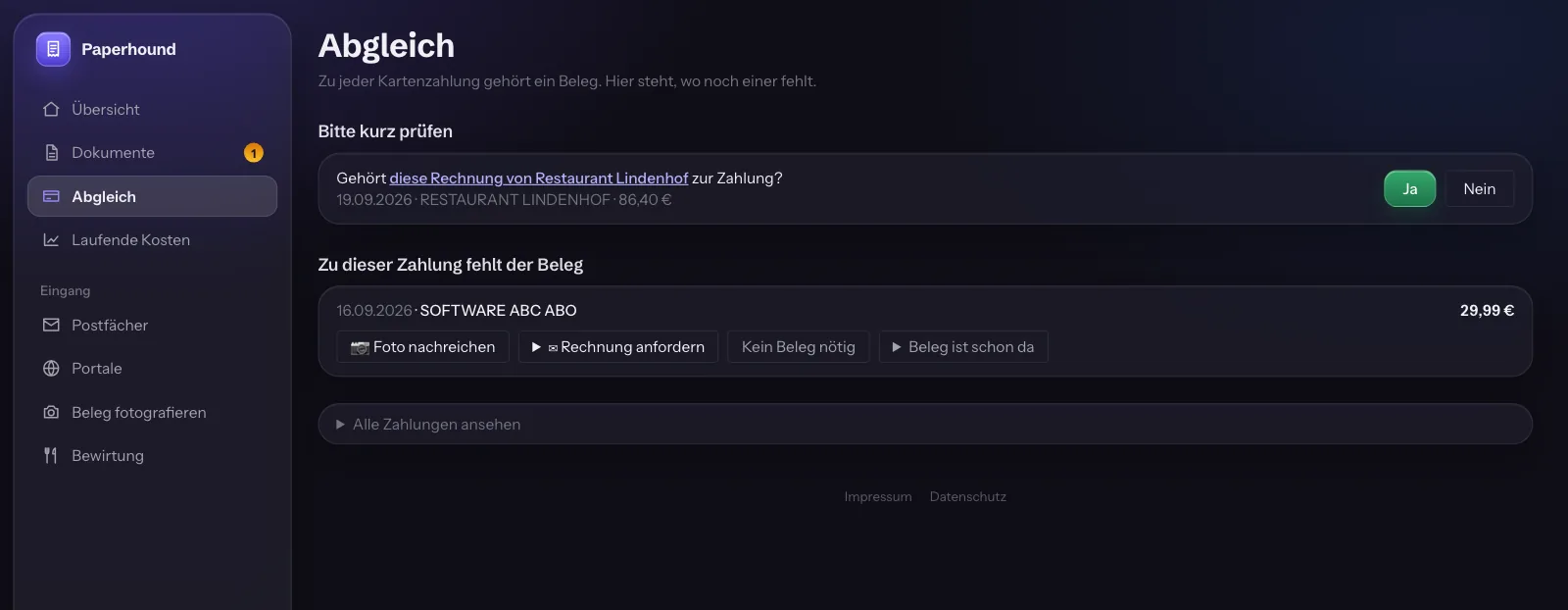1568x610 pixels.
Task: Click the Laufende Kosten chart icon
Action: 51,239
